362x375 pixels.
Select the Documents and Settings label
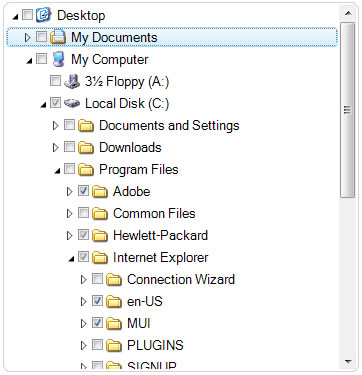169,126
